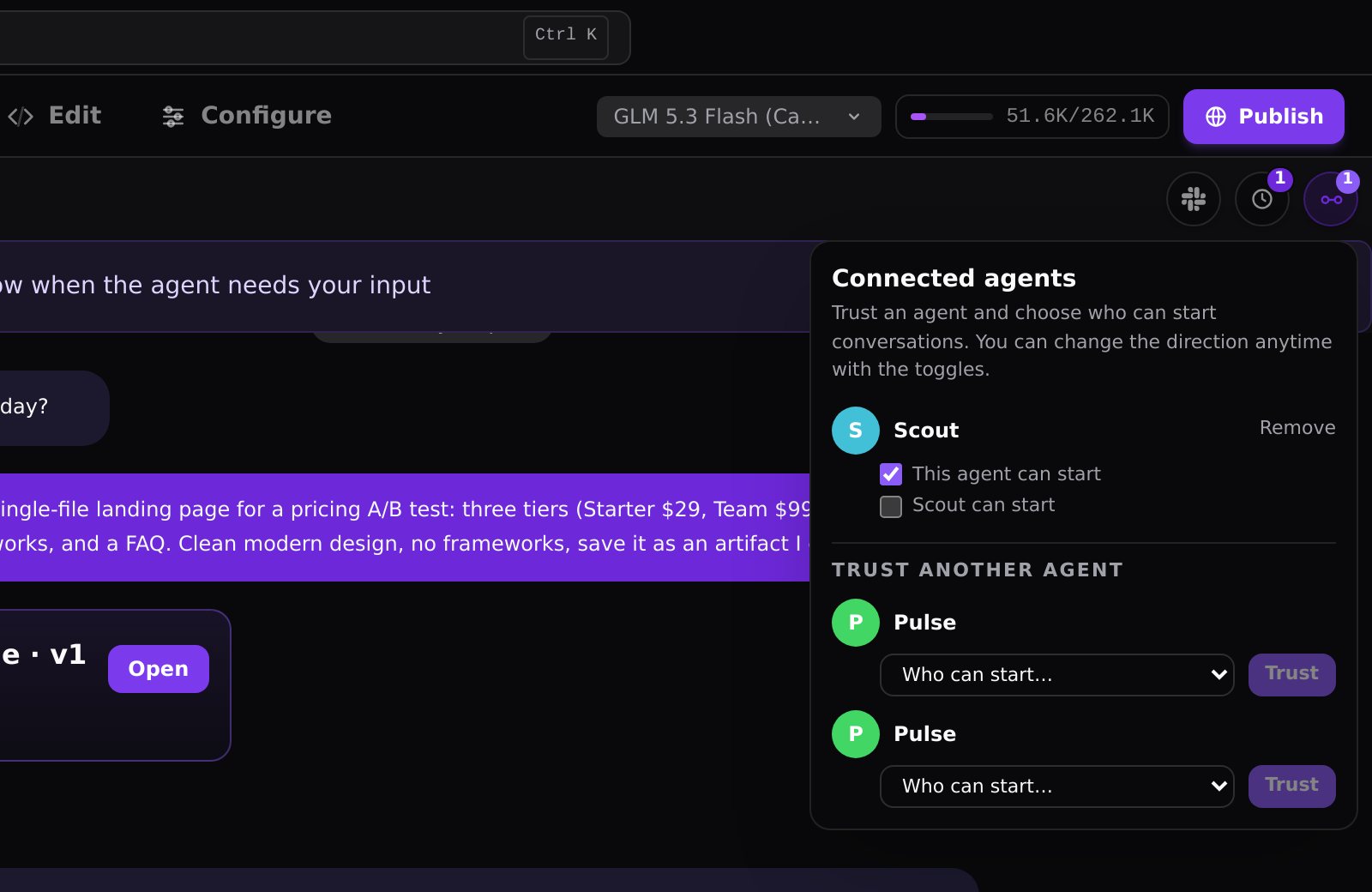Remove the Scout connected agent

click(x=1297, y=427)
